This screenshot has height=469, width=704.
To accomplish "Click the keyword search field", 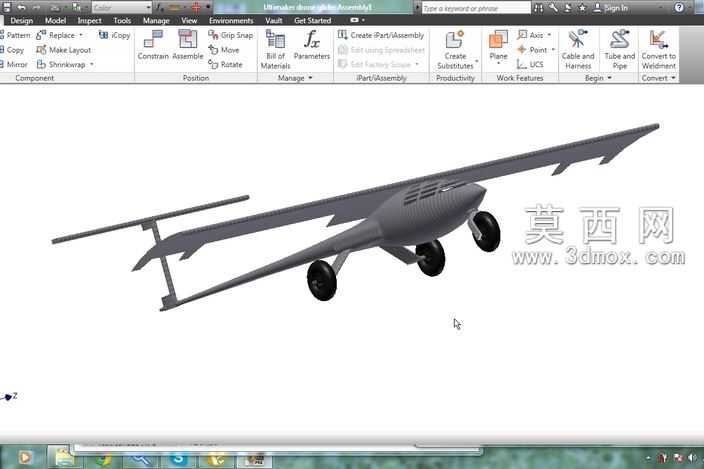I will (x=476, y=8).
